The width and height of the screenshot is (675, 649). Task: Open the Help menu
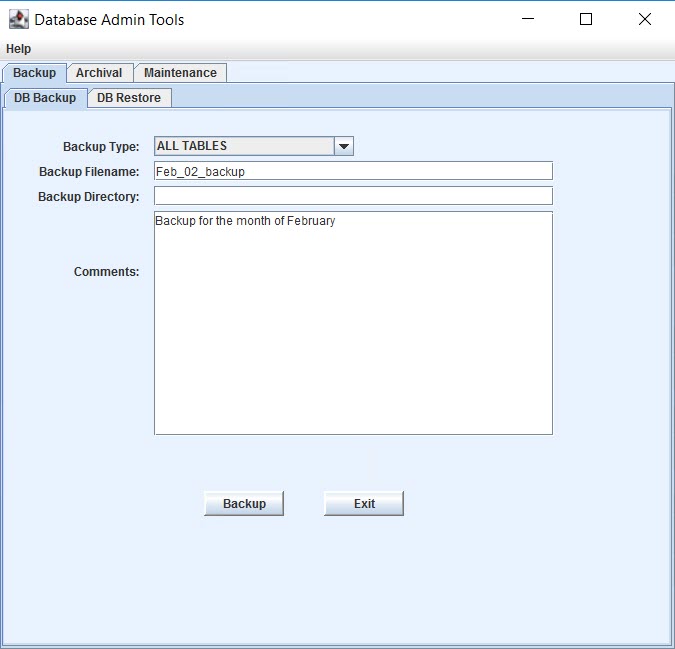(19, 49)
